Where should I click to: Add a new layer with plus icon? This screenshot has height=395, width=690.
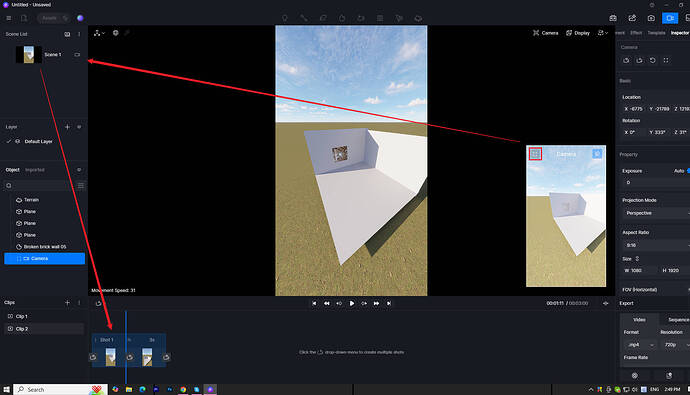[x=67, y=127]
